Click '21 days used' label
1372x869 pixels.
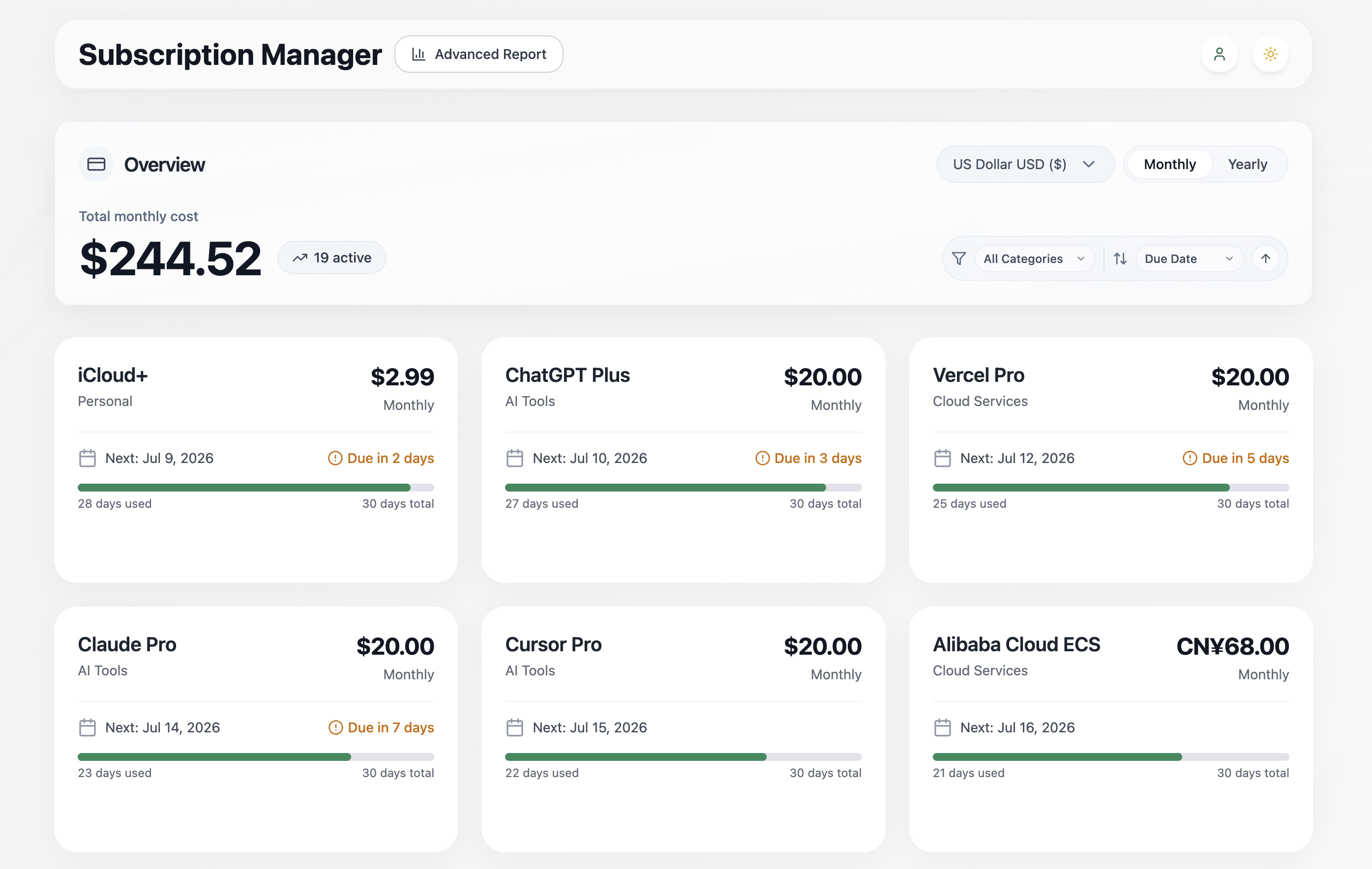coord(969,773)
